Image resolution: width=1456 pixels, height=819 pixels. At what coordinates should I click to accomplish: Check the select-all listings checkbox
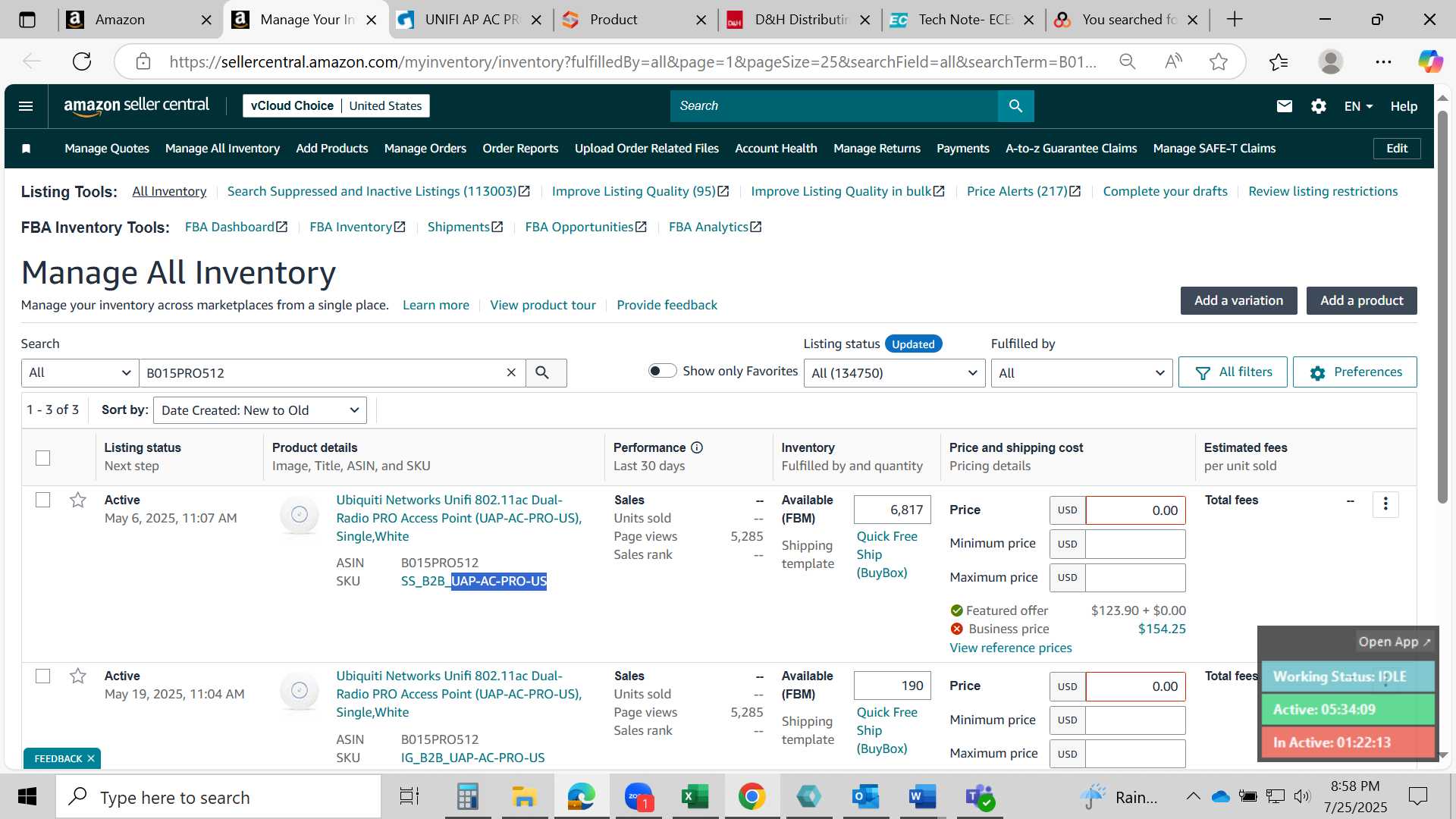click(43, 458)
